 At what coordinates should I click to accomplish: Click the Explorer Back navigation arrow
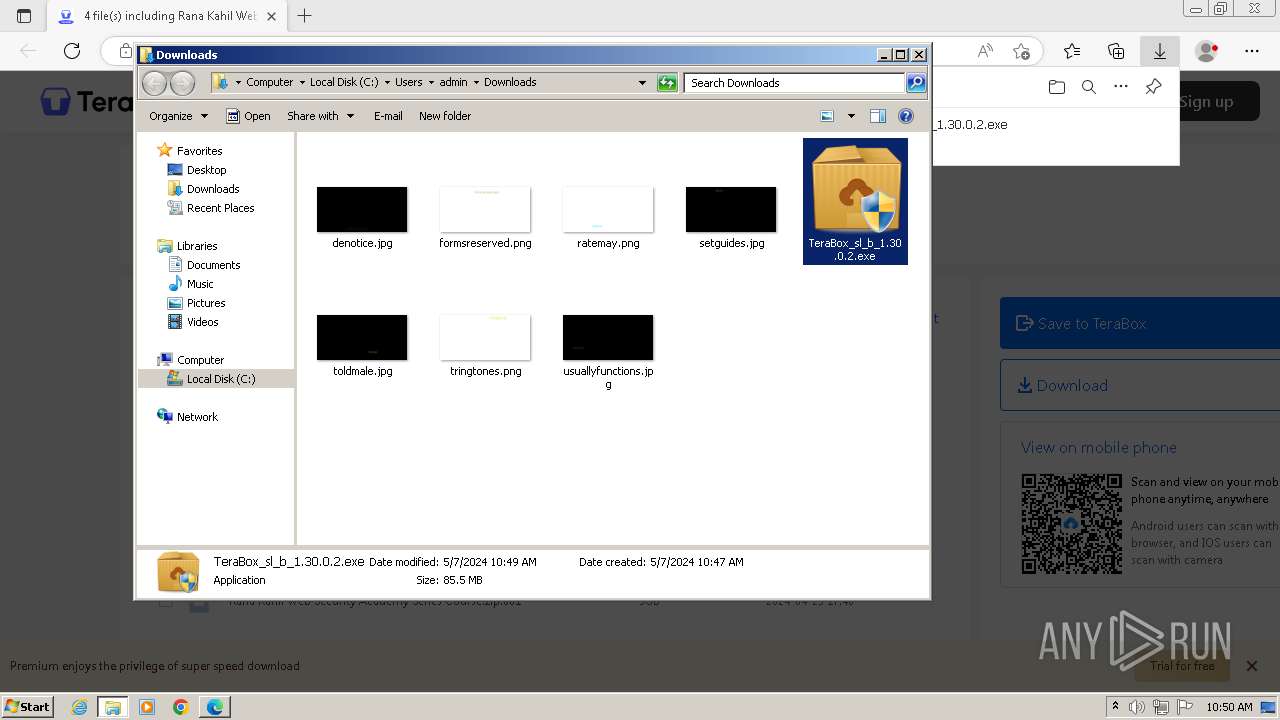coord(154,83)
